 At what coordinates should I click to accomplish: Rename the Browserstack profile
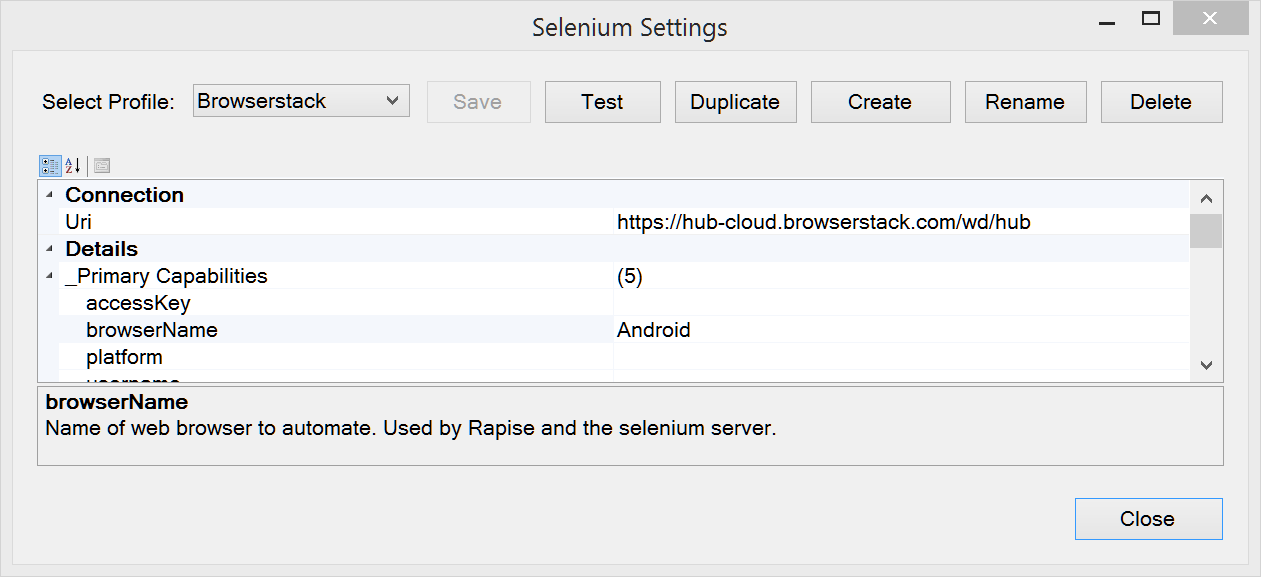pyautogui.click(x=1025, y=102)
